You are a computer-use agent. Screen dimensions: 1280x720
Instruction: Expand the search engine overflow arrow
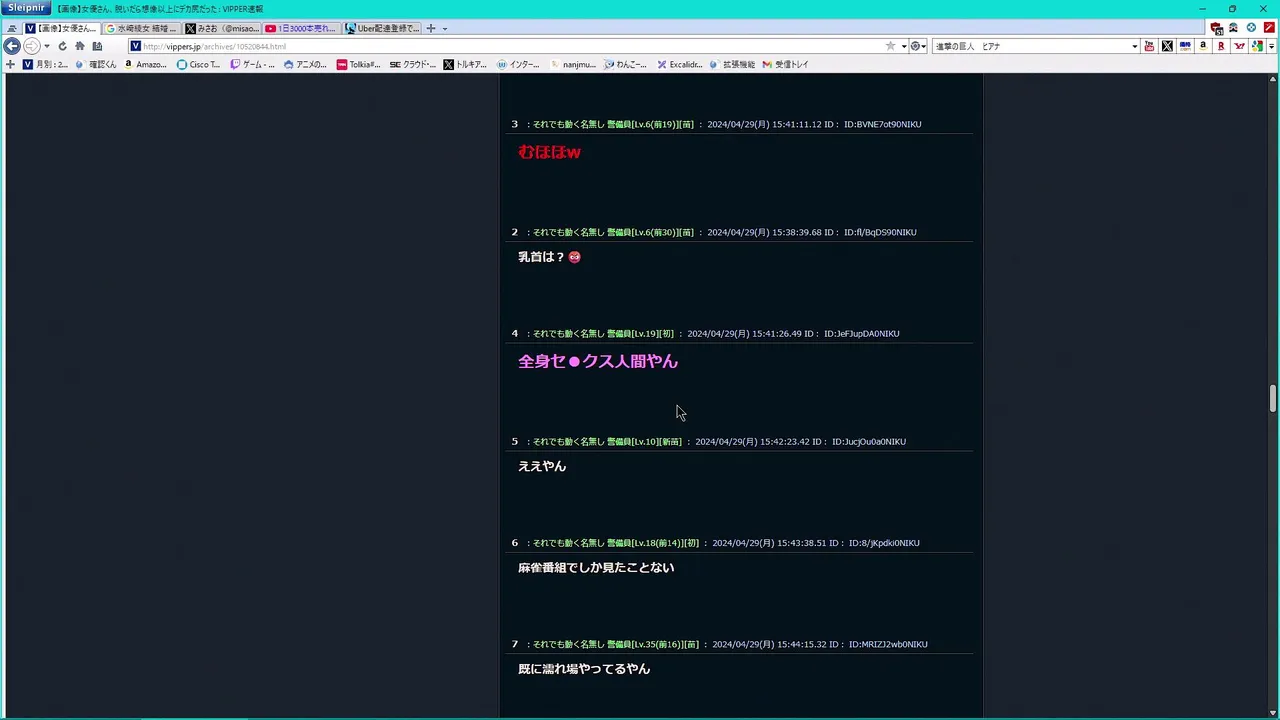1271,46
